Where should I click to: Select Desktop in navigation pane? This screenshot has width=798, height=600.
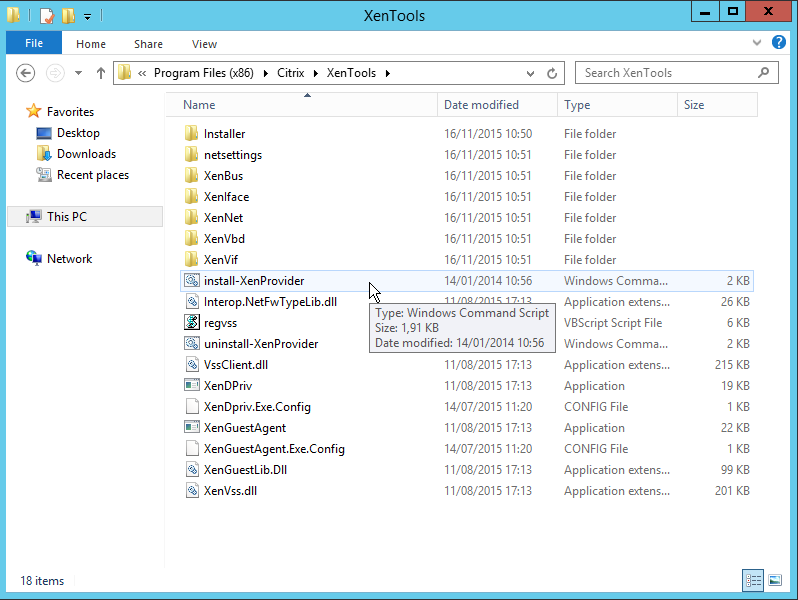tap(78, 133)
